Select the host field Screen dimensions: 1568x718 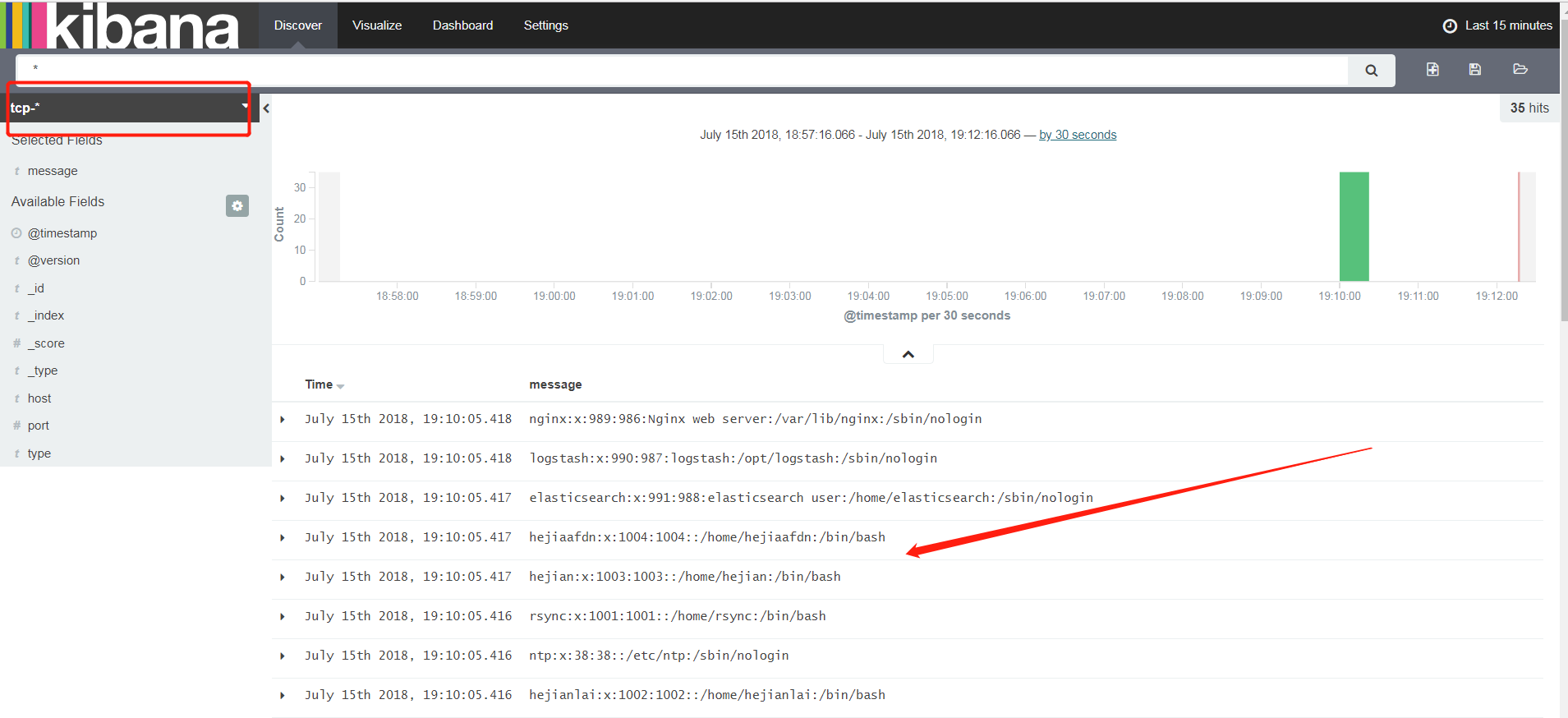pos(39,398)
